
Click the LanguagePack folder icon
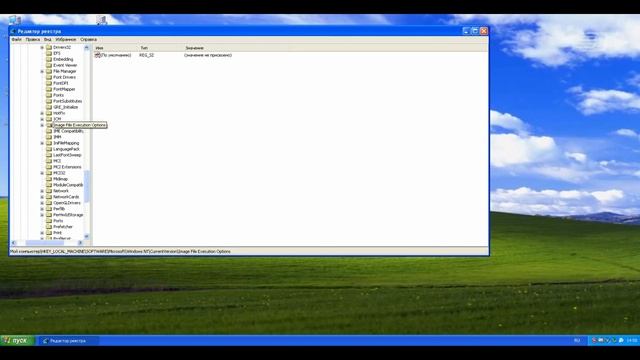click(x=49, y=149)
